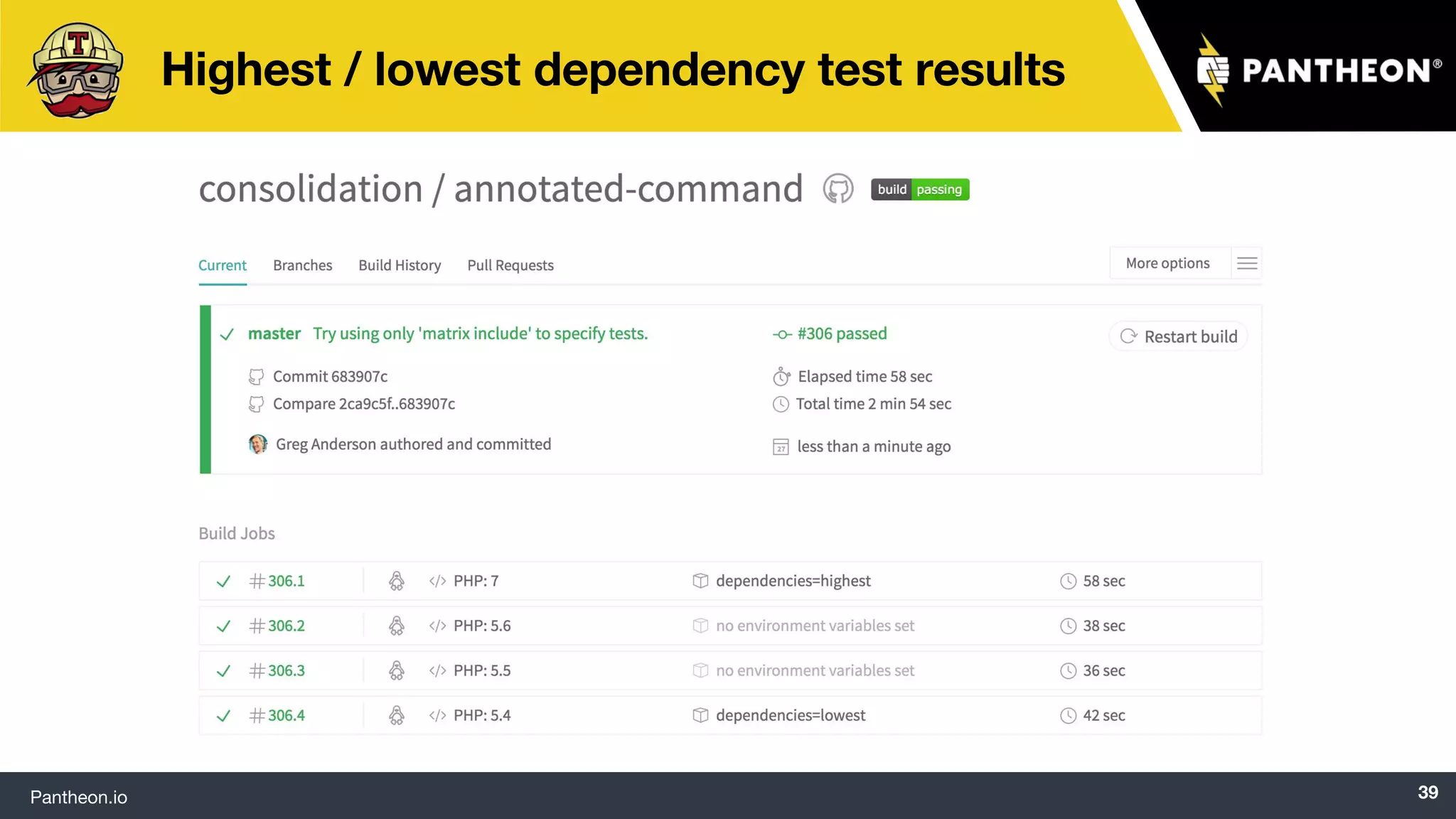Click '38 sec' duration text
This screenshot has width=1456, height=819.
click(x=1104, y=626)
